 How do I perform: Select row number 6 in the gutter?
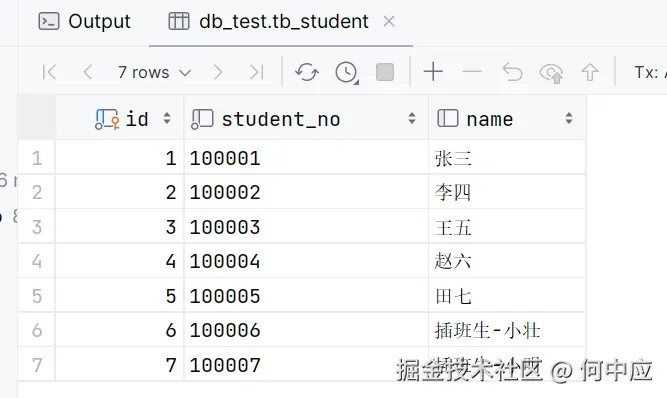37,330
